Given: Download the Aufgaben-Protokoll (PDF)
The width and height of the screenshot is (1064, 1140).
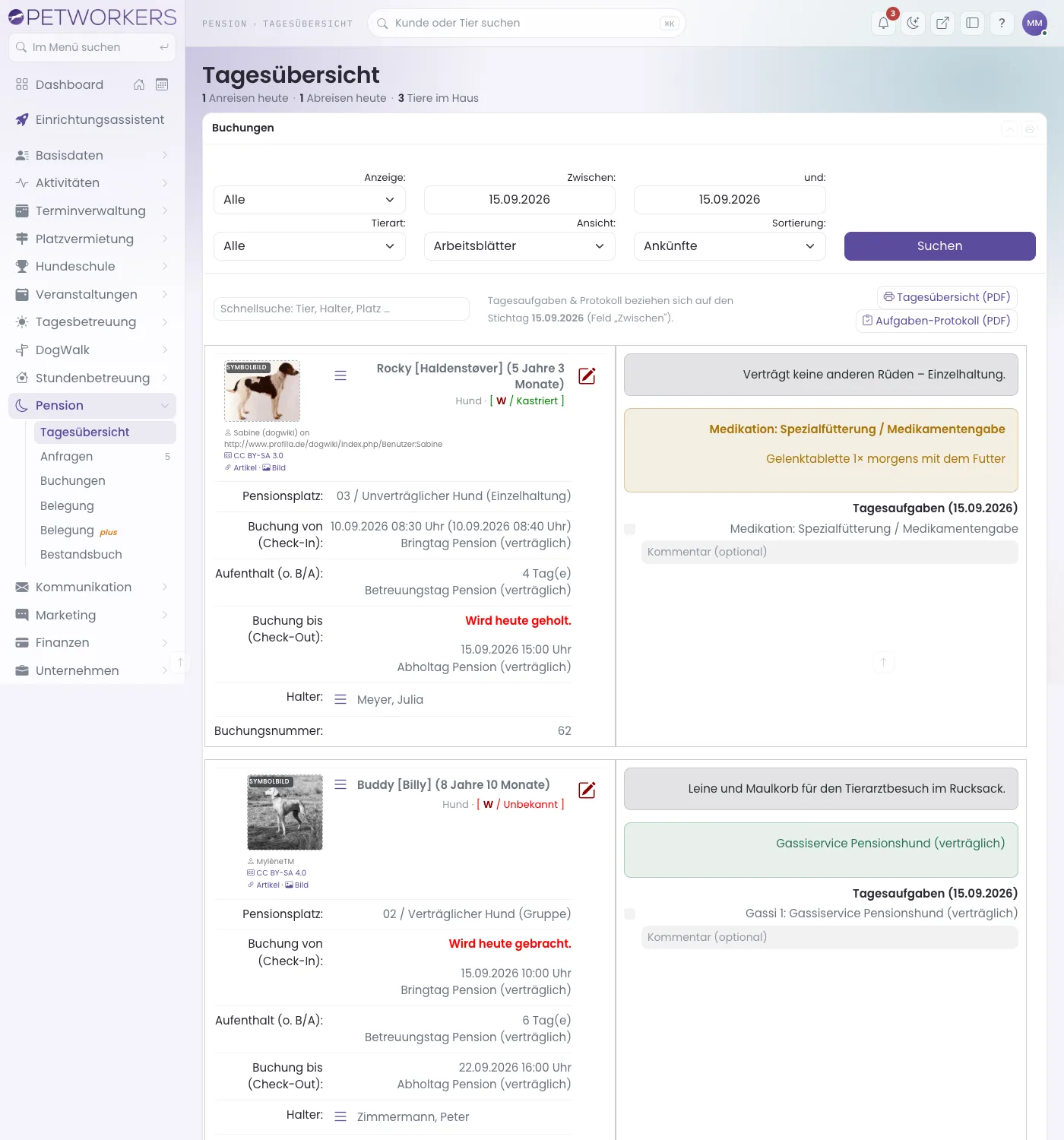Looking at the screenshot, I should pos(936,321).
